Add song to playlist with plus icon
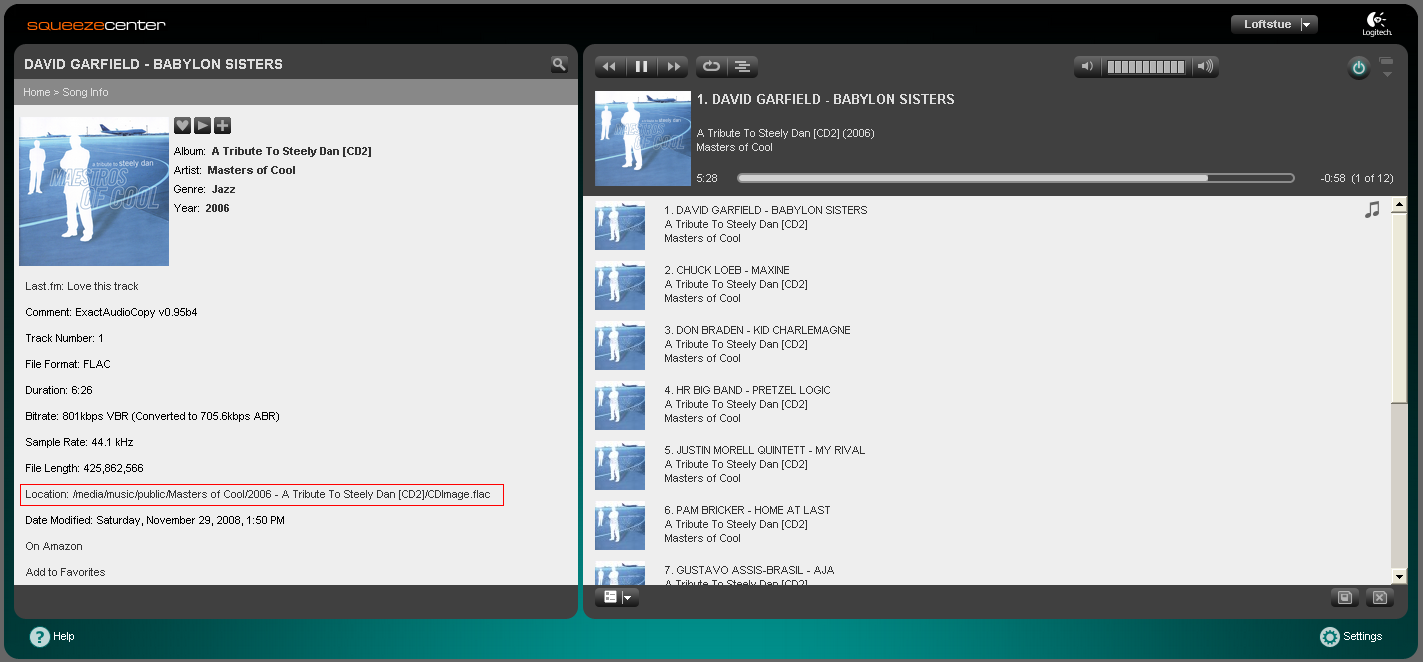 [222, 125]
